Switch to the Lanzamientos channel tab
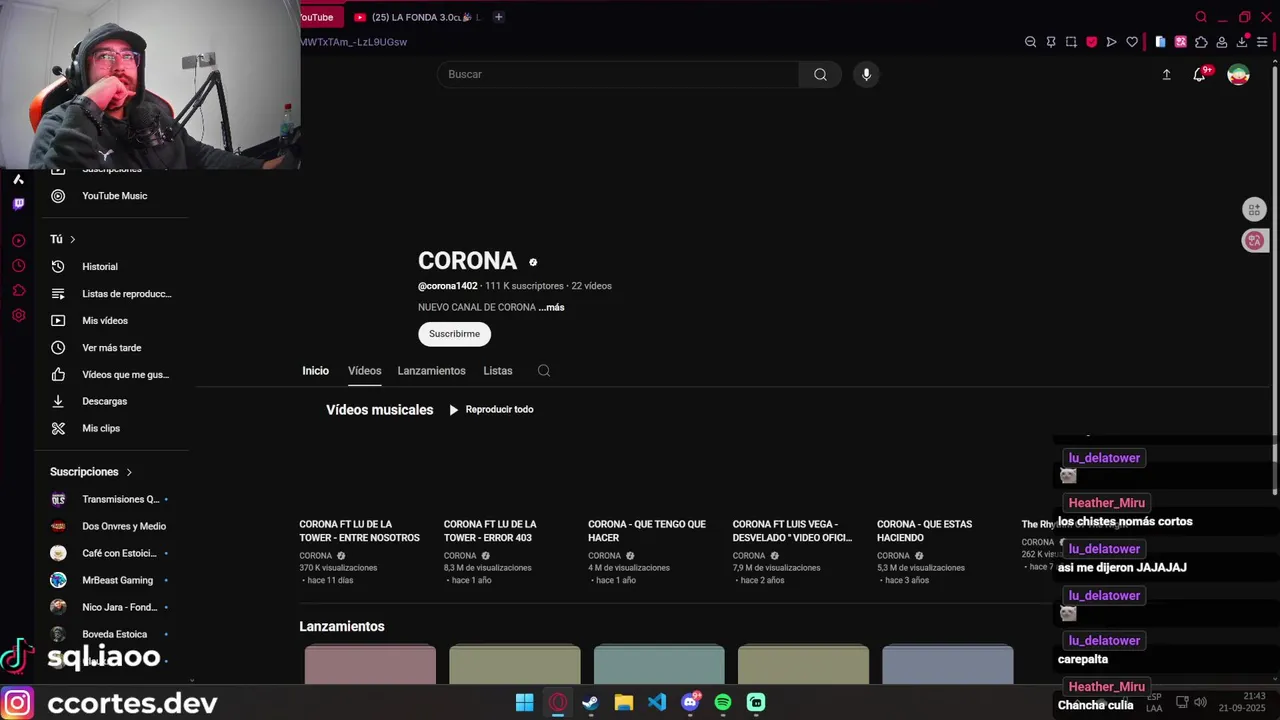 tap(431, 371)
